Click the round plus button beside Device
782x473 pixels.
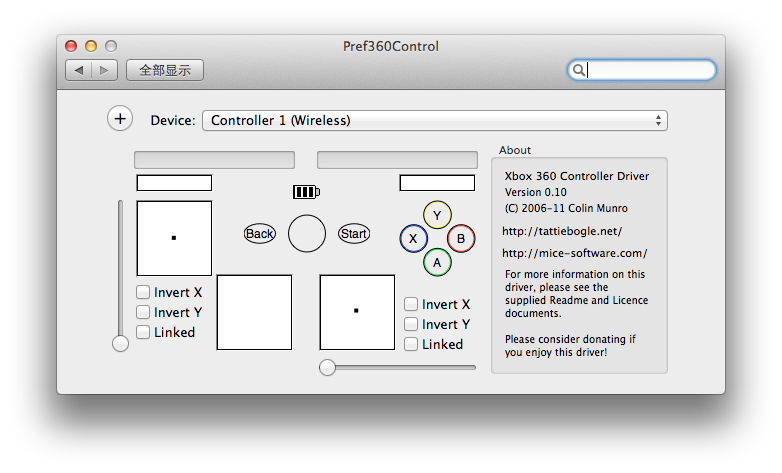pyautogui.click(x=120, y=119)
